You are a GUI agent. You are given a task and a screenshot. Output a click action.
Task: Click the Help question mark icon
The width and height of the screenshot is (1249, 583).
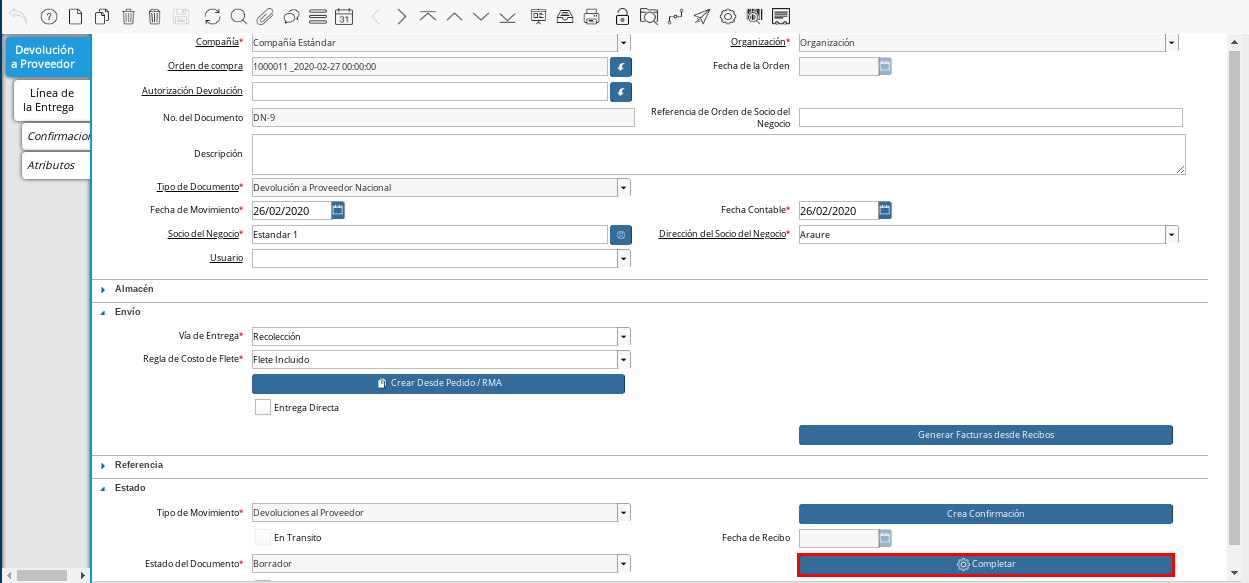point(49,16)
